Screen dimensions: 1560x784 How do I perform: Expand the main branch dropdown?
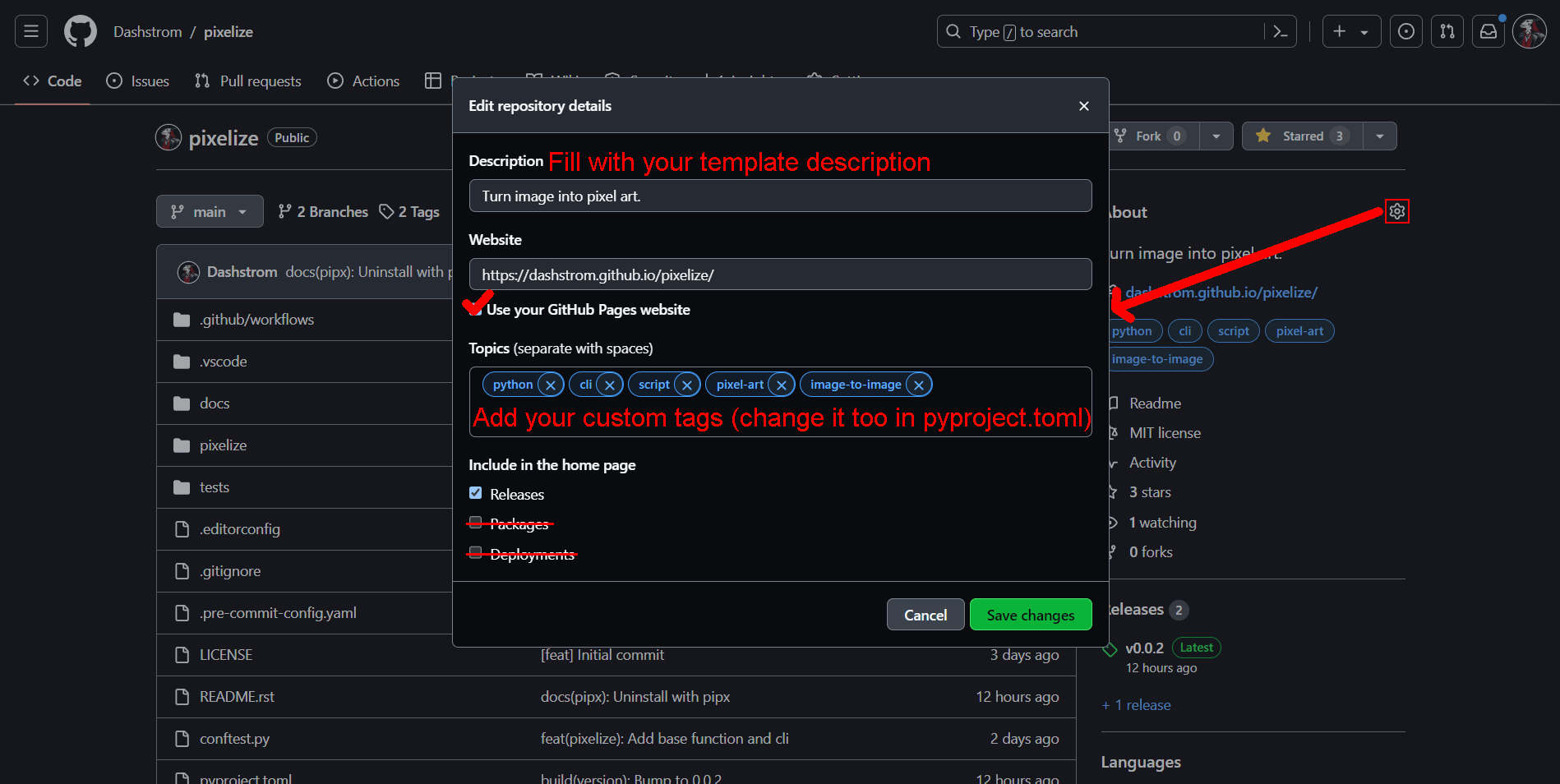click(x=210, y=211)
